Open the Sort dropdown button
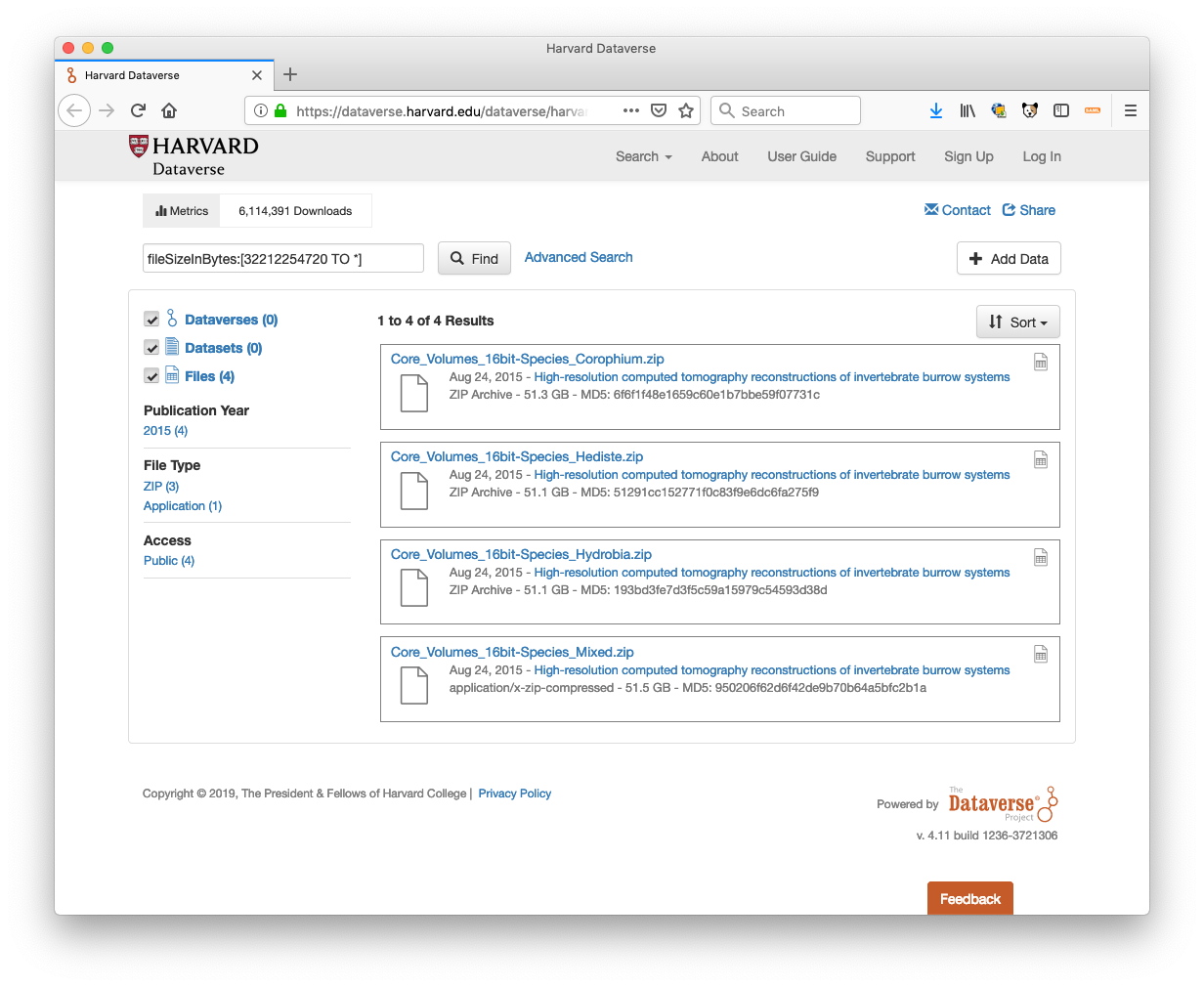 [x=1017, y=322]
